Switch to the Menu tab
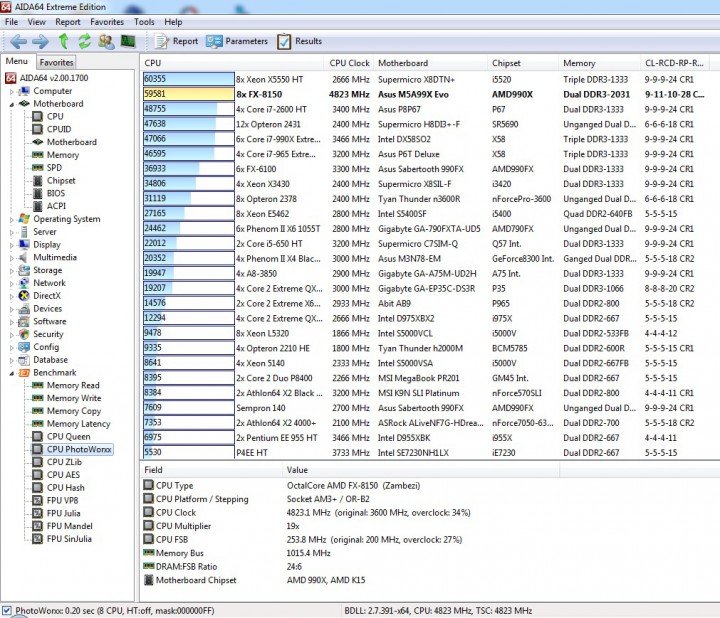This screenshot has height=618, width=720. point(17,62)
